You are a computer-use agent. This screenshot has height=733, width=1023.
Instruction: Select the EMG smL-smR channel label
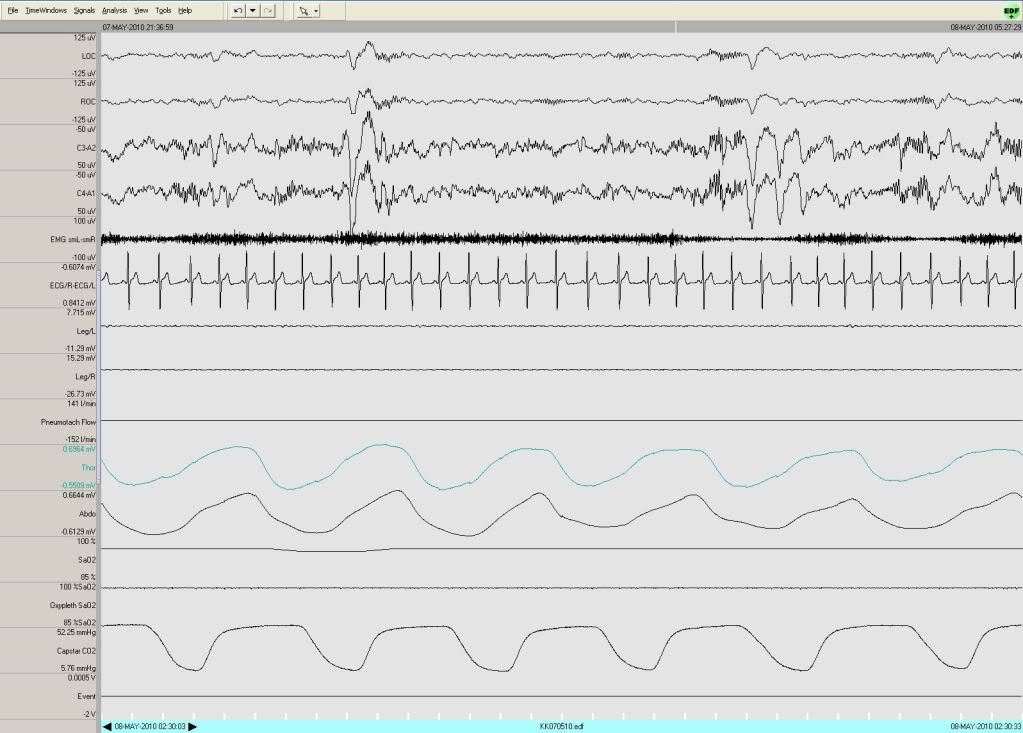pyautogui.click(x=72, y=239)
